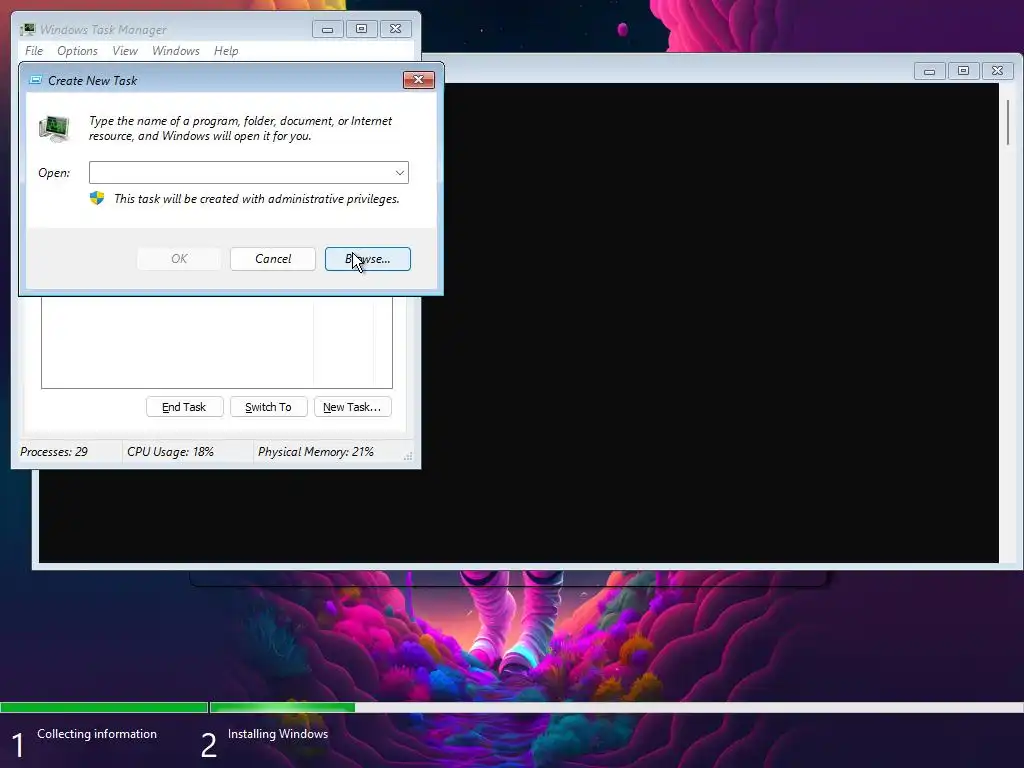The height and width of the screenshot is (768, 1024).
Task: Click the Collecting information progress bar
Action: point(104,707)
